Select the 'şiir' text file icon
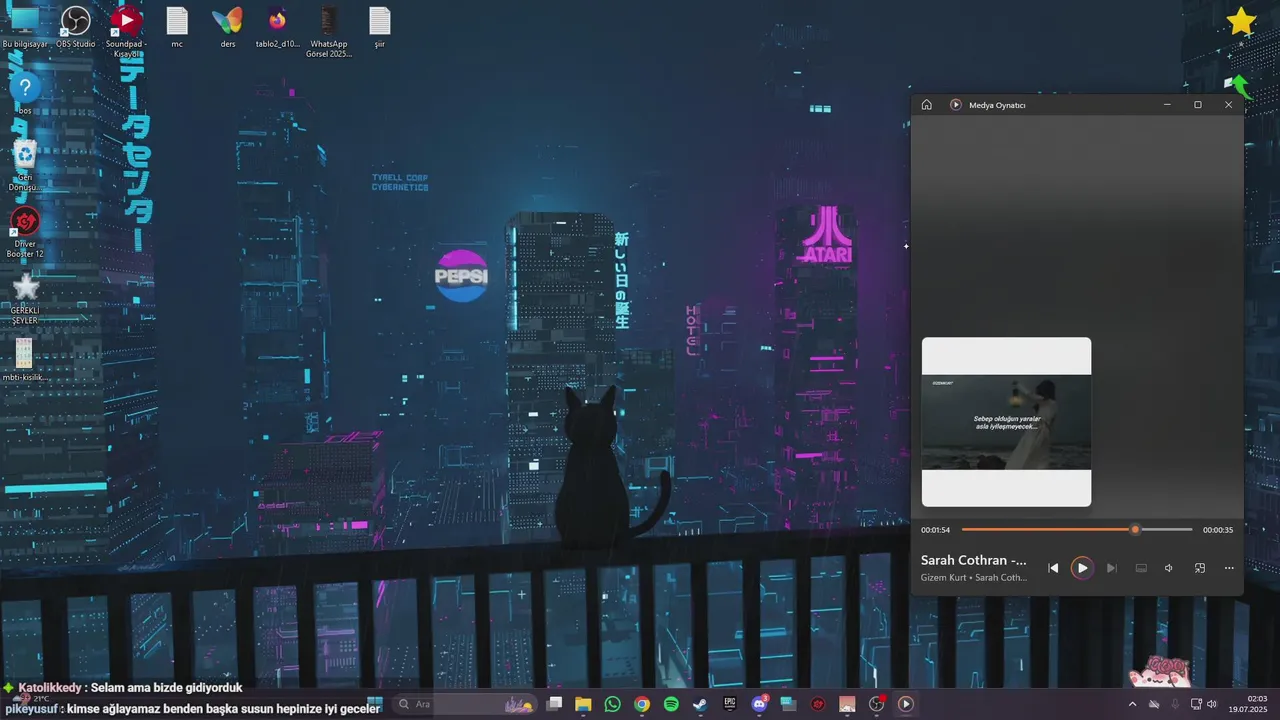This screenshot has height=720, width=1280. 379,28
